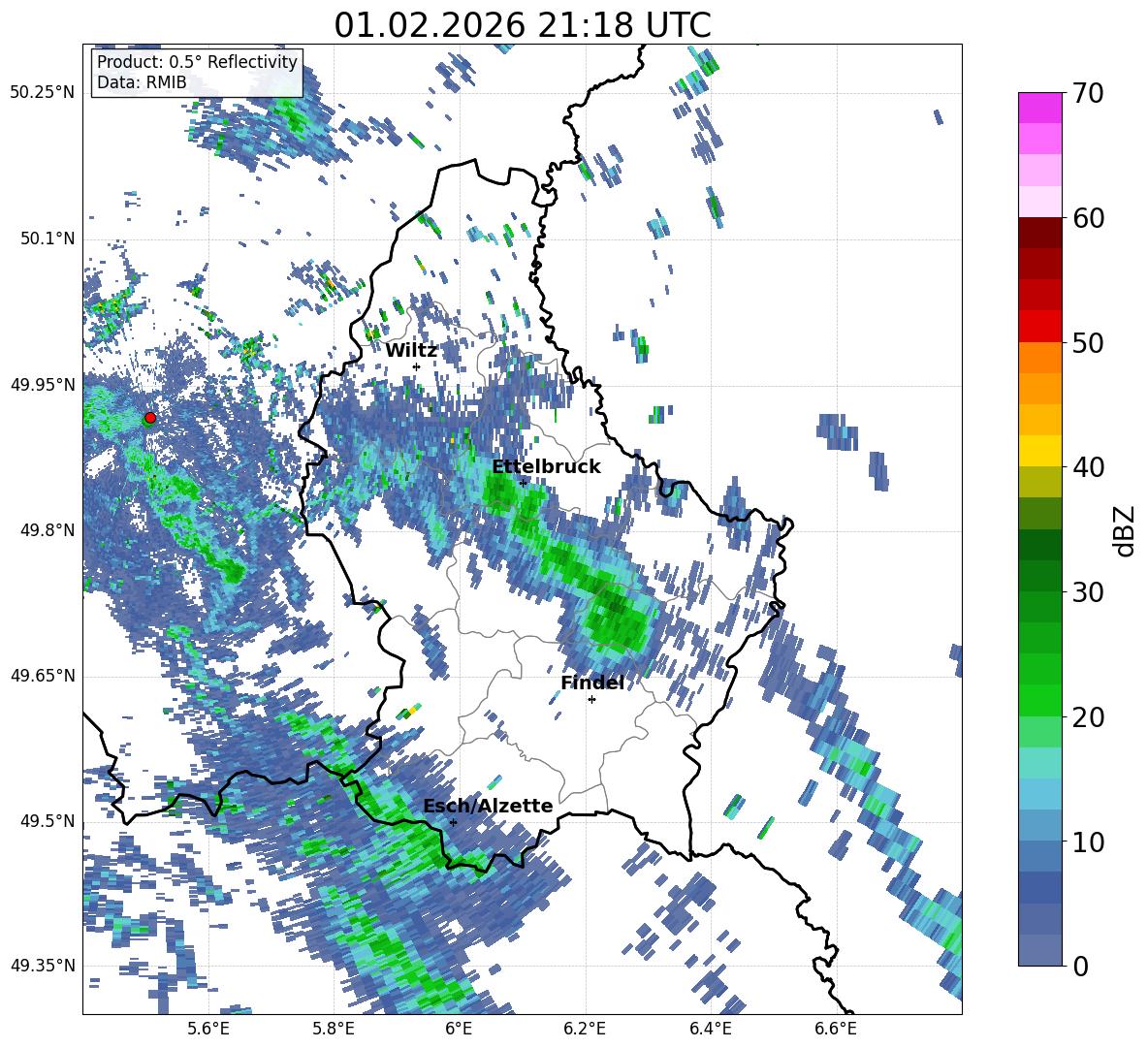Click the 50.1°N latitude label
This screenshot has width=1148, height=1048.
(x=47, y=238)
